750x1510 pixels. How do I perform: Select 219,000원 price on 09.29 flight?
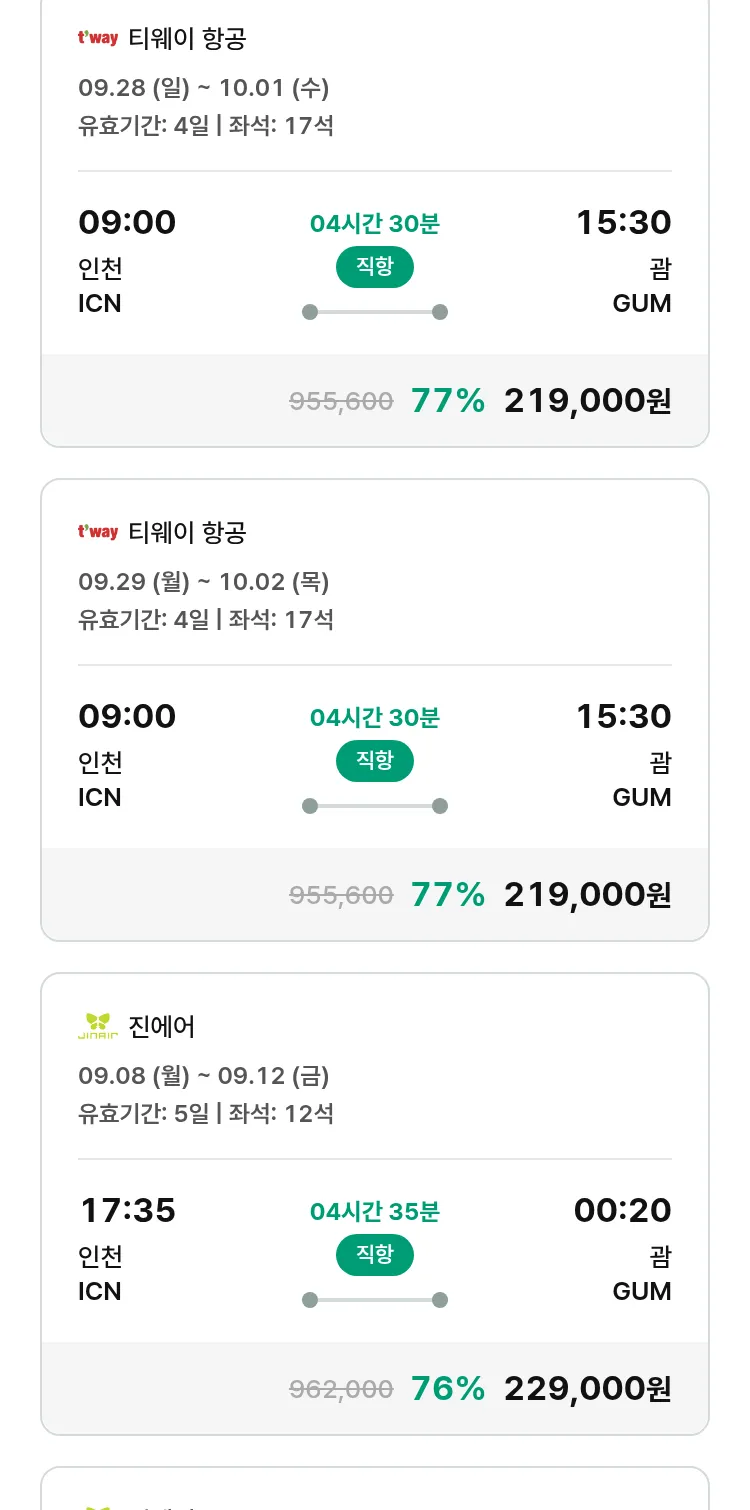coord(587,895)
